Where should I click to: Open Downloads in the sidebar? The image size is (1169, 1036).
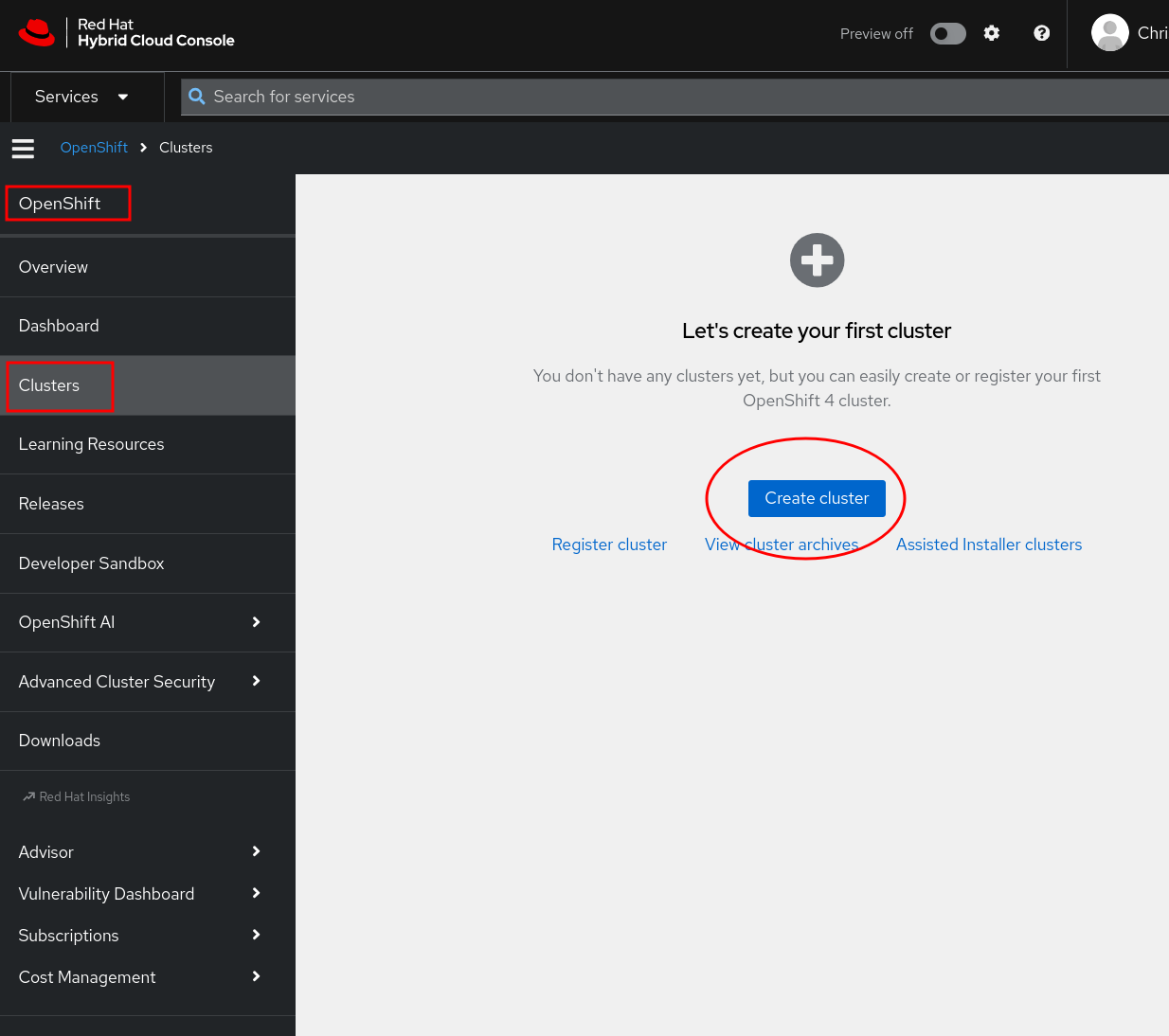[x=148, y=741]
